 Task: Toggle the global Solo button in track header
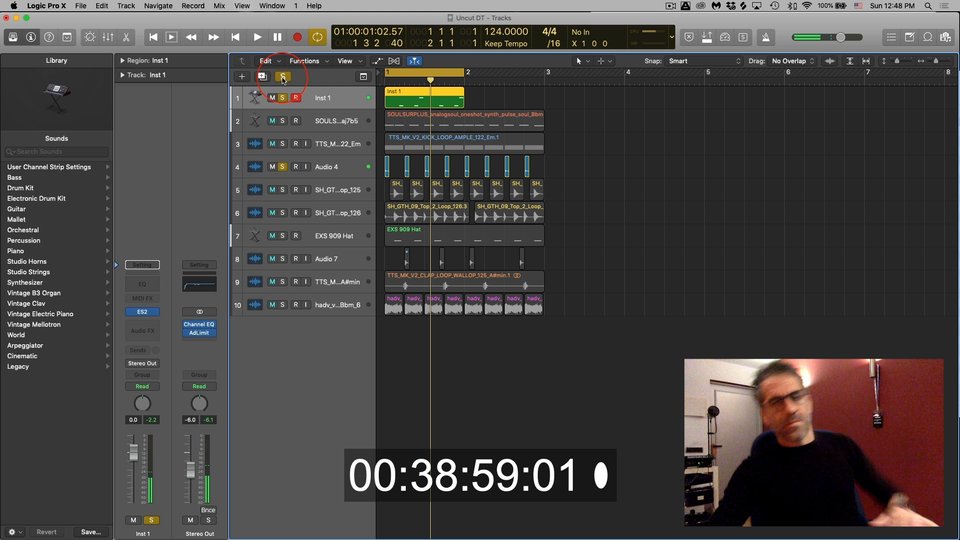[283, 77]
